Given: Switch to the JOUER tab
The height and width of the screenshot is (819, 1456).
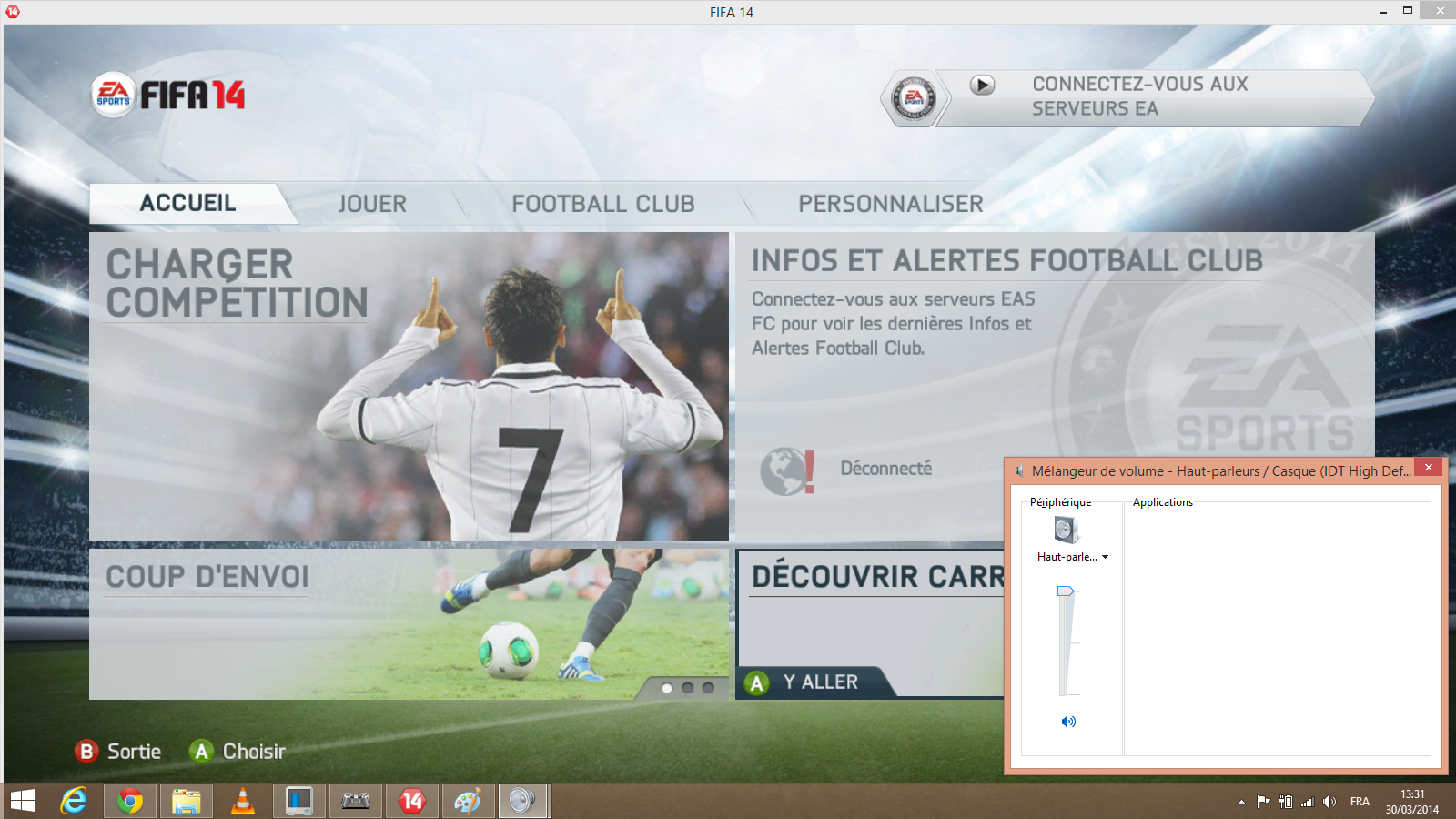Looking at the screenshot, I should pos(372,204).
